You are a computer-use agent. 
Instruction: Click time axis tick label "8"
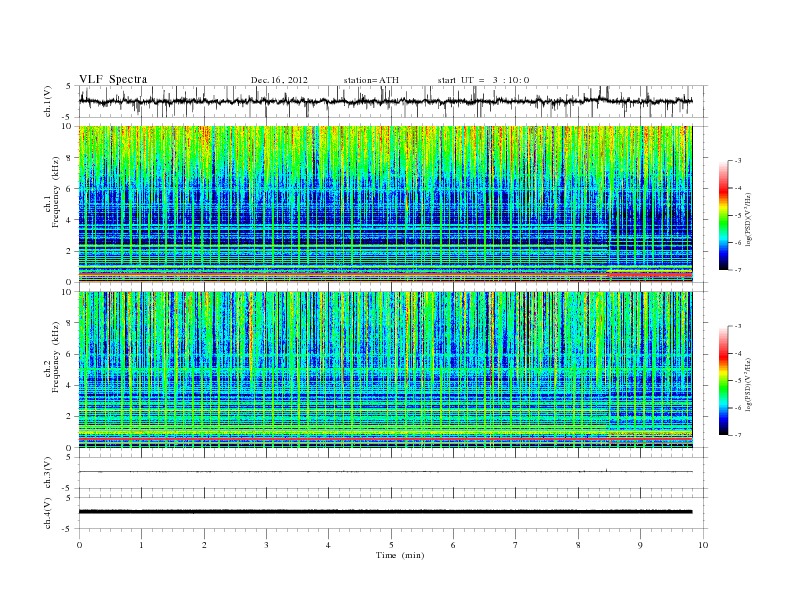[578, 545]
